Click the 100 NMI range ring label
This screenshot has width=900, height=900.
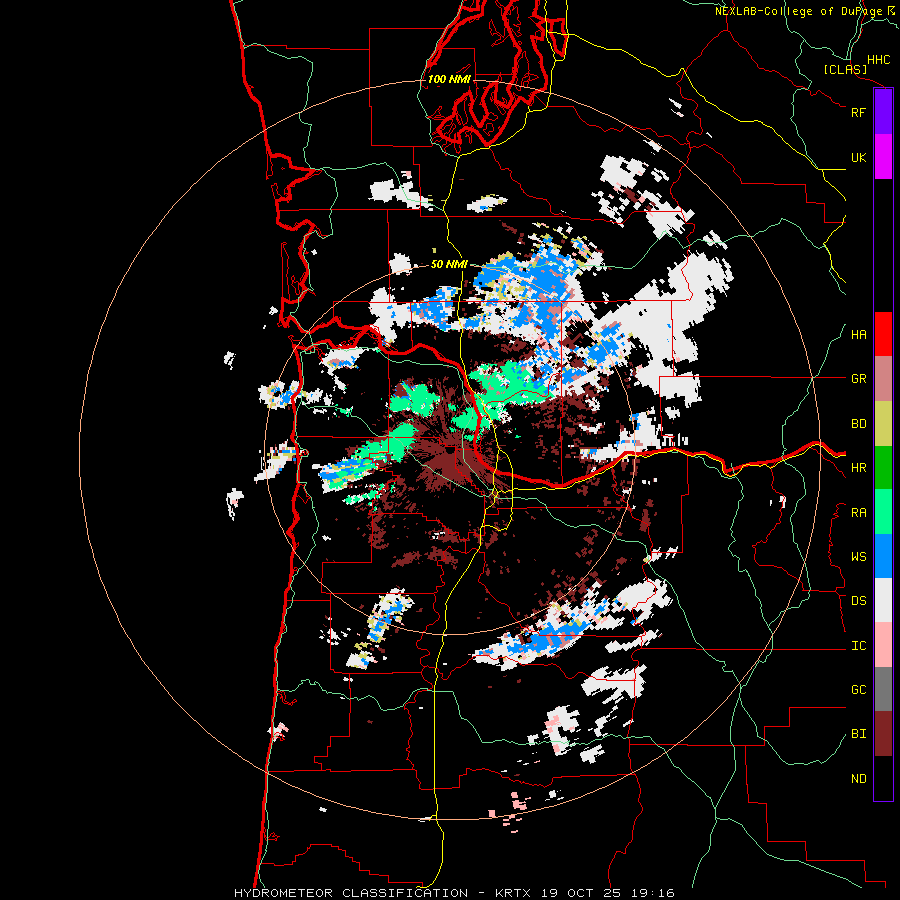click(x=449, y=79)
